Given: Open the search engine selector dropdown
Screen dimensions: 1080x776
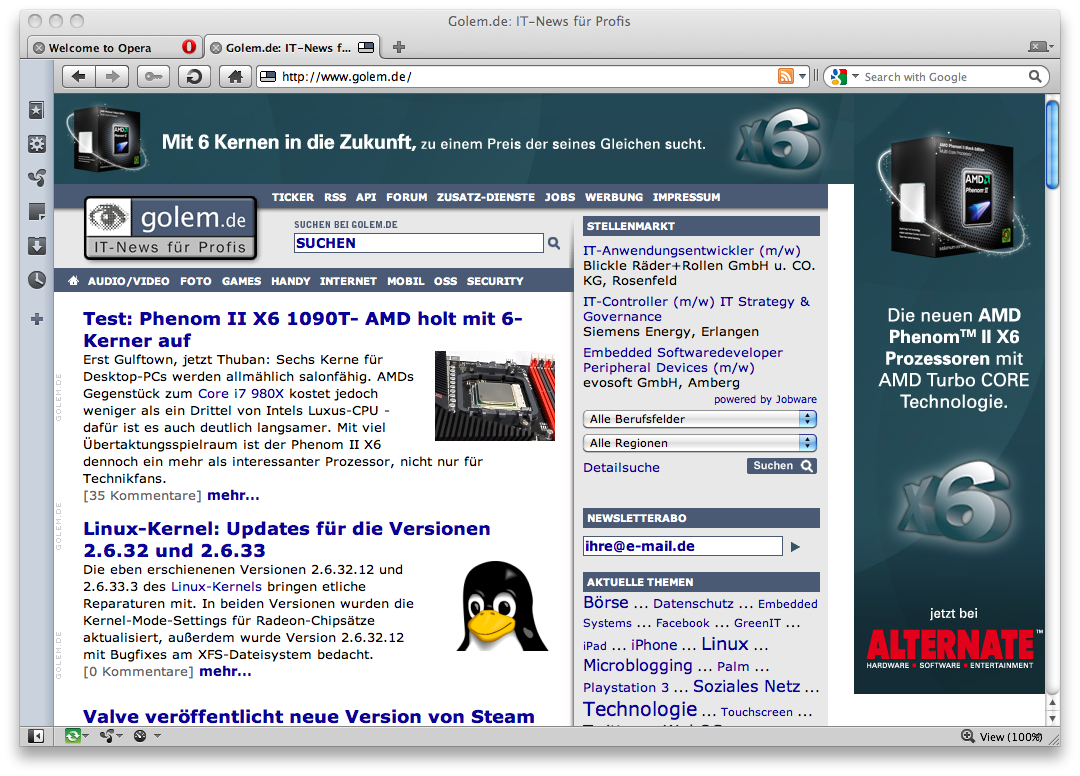Looking at the screenshot, I should coord(850,76).
